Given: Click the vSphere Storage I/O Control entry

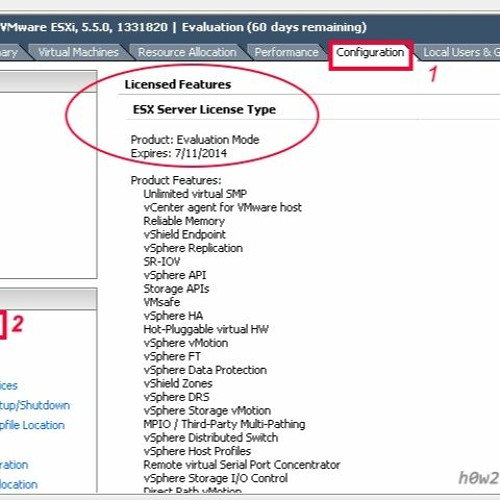Looking at the screenshot, I should coord(215,478).
